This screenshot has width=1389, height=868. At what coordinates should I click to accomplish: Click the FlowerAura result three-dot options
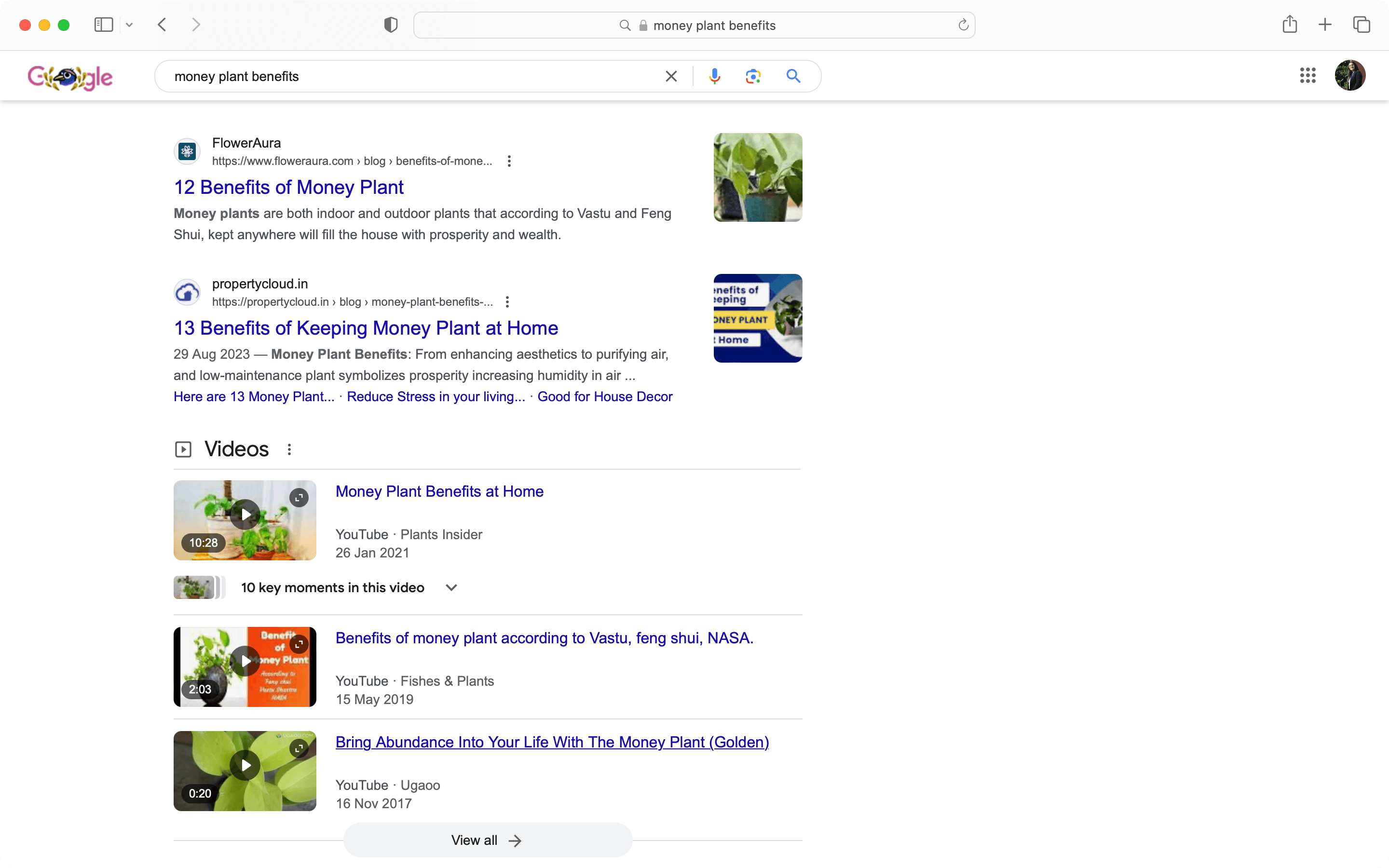[x=510, y=160]
